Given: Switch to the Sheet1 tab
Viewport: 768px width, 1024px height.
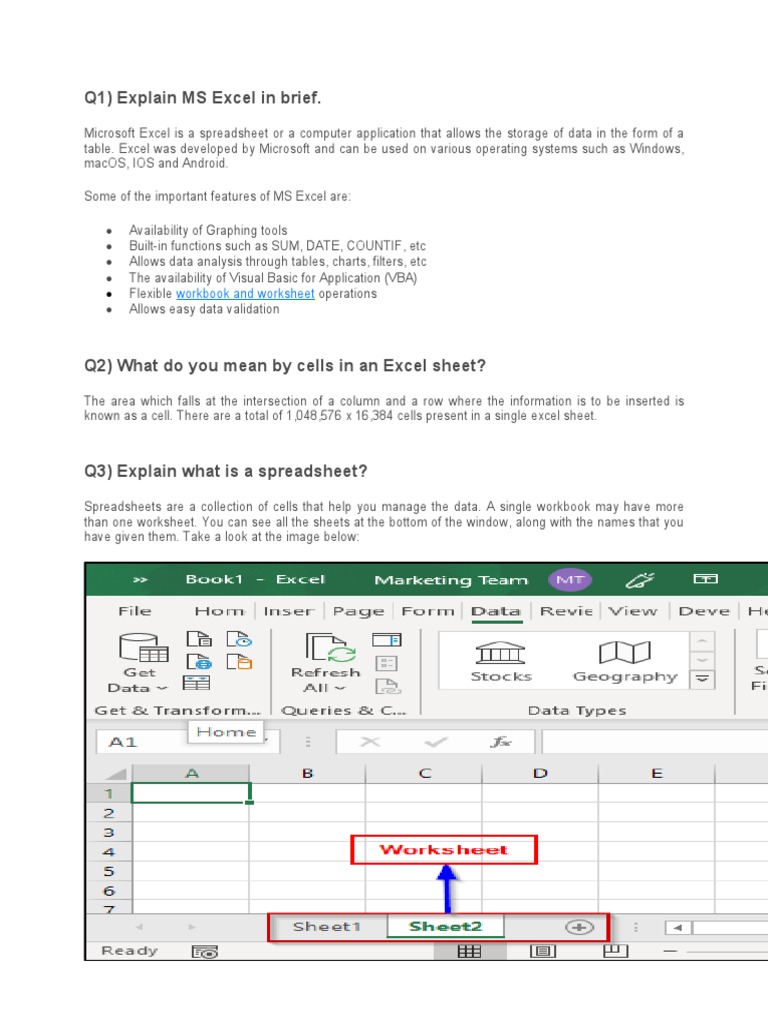Looking at the screenshot, I should coord(327,927).
